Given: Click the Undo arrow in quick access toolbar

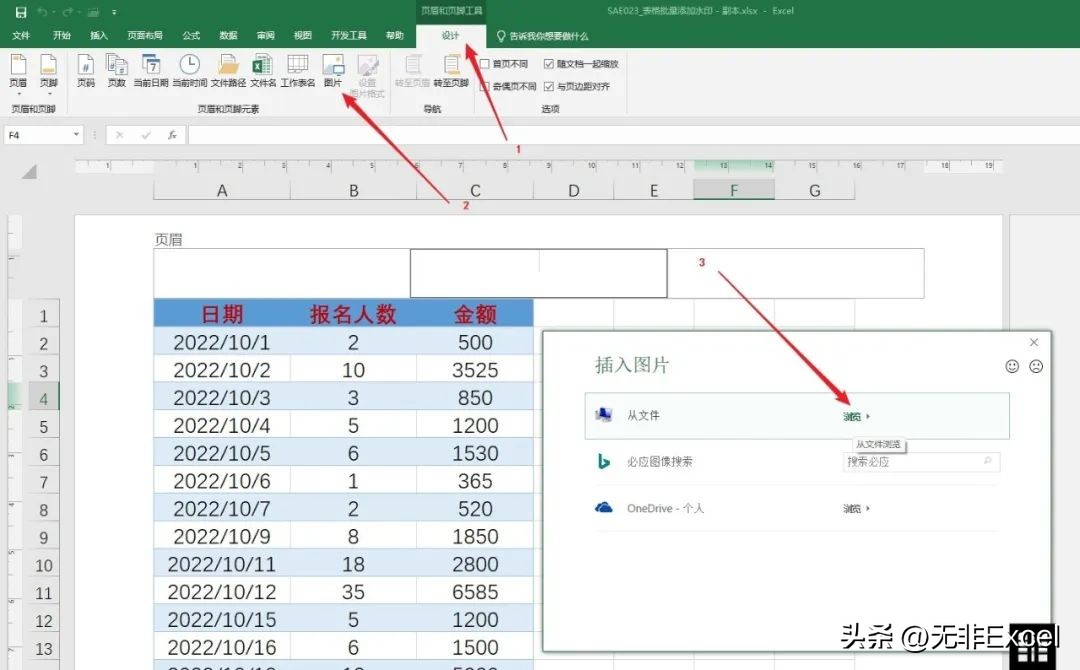Looking at the screenshot, I should coord(42,12).
